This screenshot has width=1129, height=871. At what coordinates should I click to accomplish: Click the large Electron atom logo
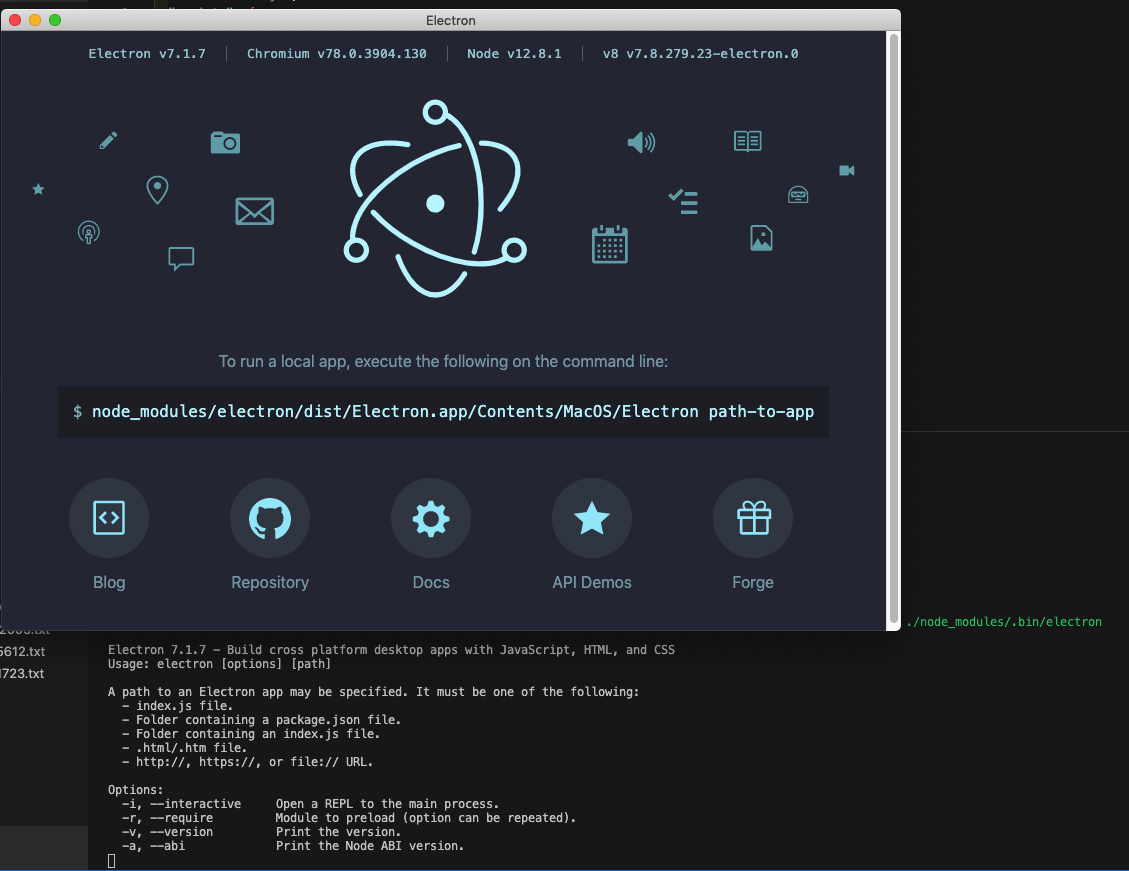[435, 199]
